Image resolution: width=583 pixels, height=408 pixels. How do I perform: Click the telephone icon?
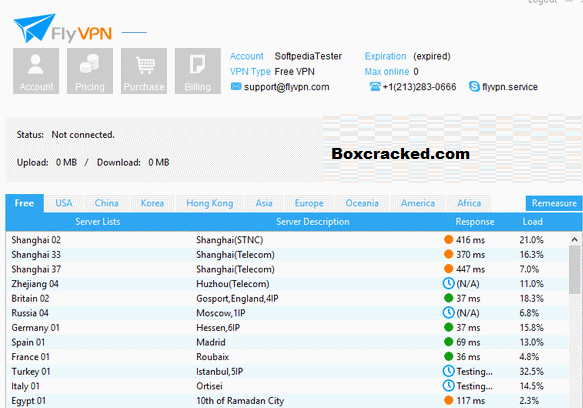click(375, 86)
